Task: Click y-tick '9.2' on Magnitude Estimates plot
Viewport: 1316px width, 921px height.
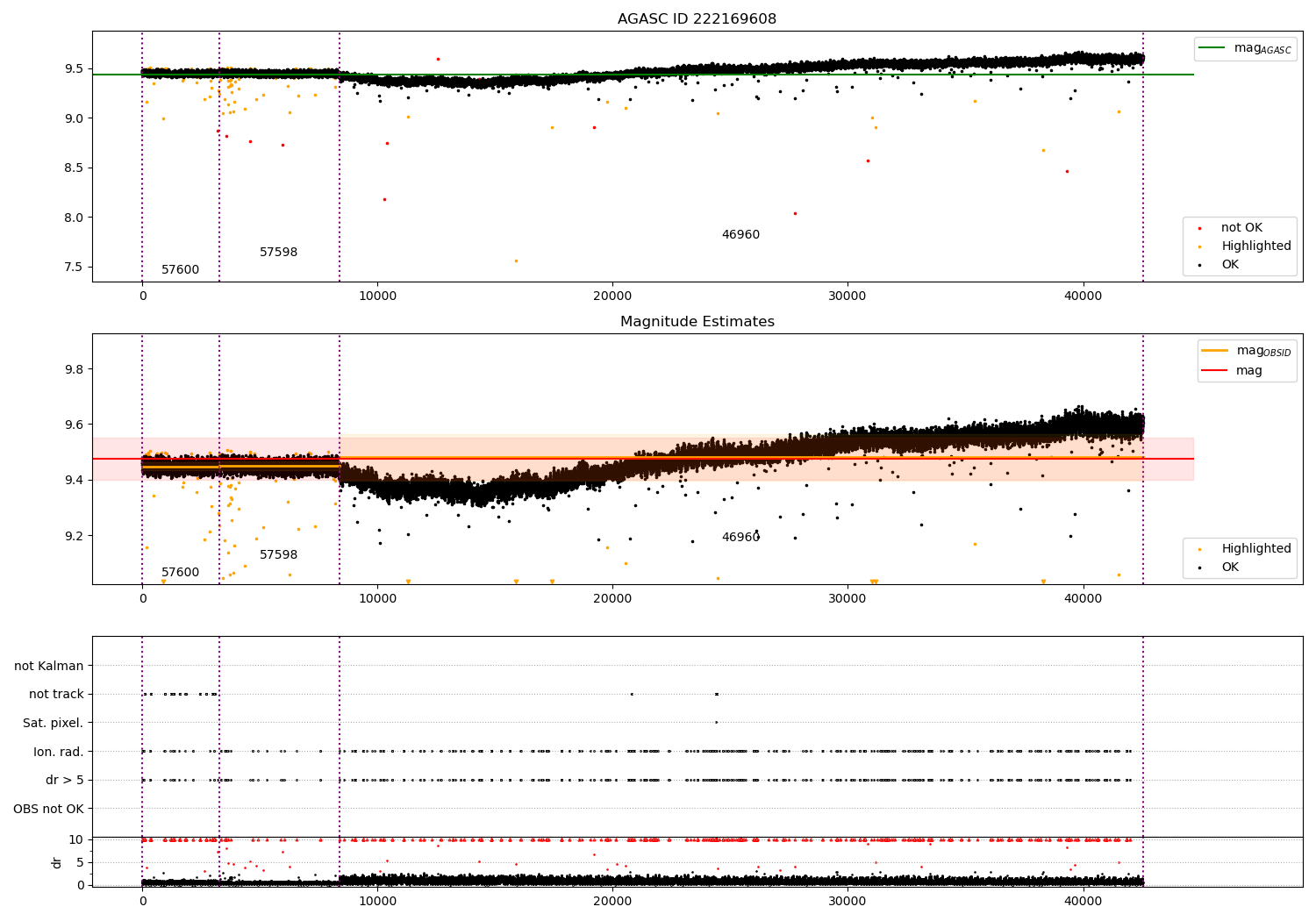Action: [73, 536]
